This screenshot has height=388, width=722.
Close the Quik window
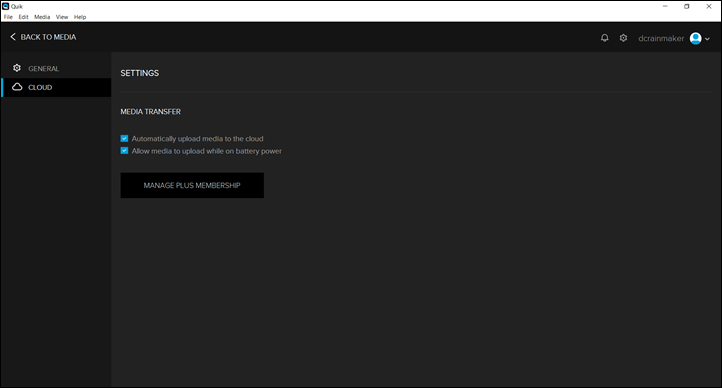click(709, 6)
